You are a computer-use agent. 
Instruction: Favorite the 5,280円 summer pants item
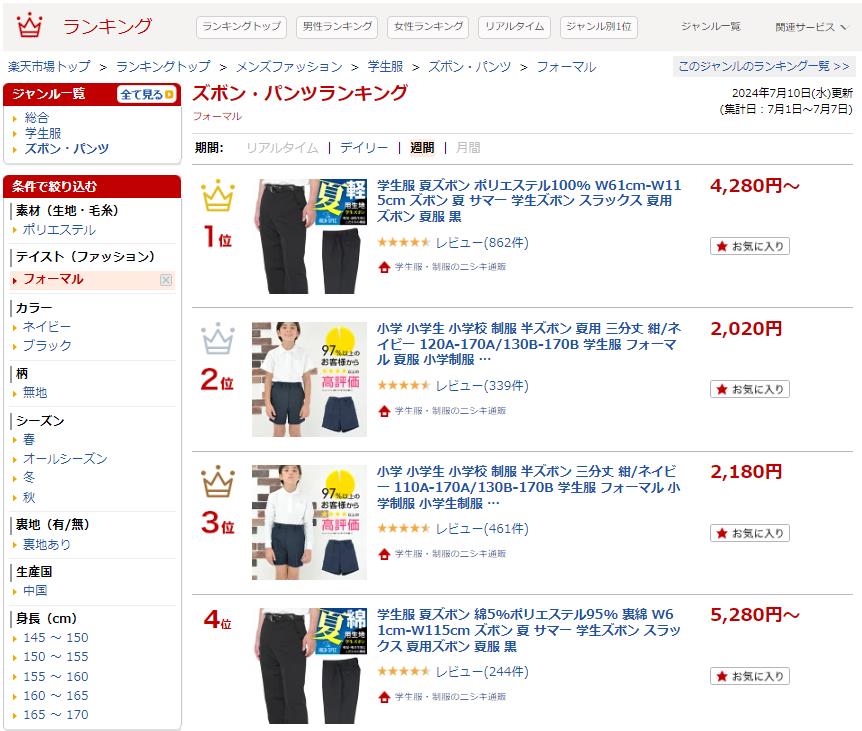click(750, 676)
